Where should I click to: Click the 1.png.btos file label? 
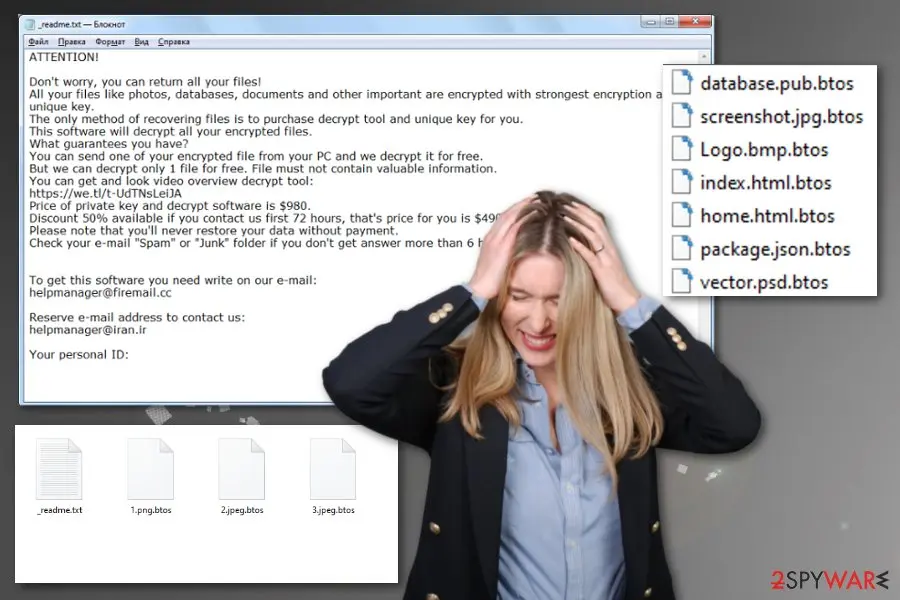click(x=151, y=510)
